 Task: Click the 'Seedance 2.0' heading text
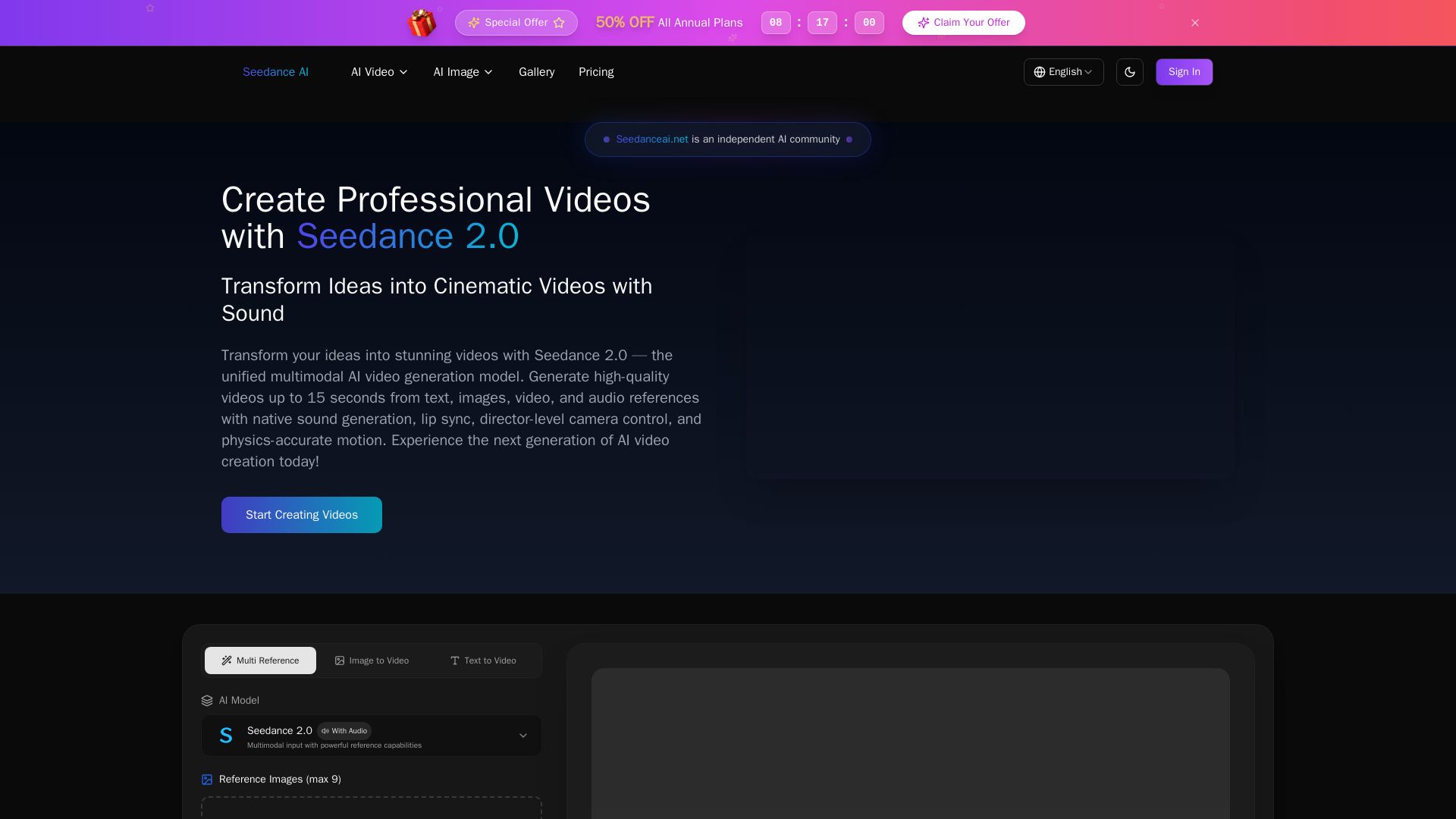408,237
